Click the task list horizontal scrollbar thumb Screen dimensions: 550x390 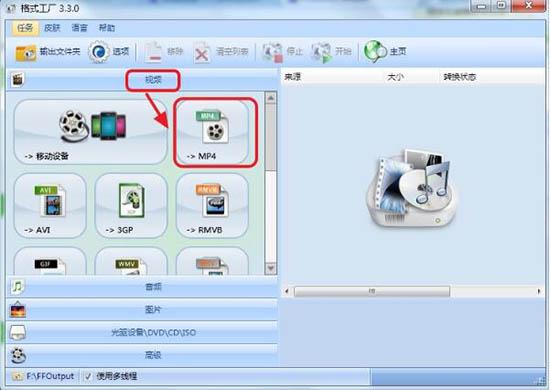(372, 291)
